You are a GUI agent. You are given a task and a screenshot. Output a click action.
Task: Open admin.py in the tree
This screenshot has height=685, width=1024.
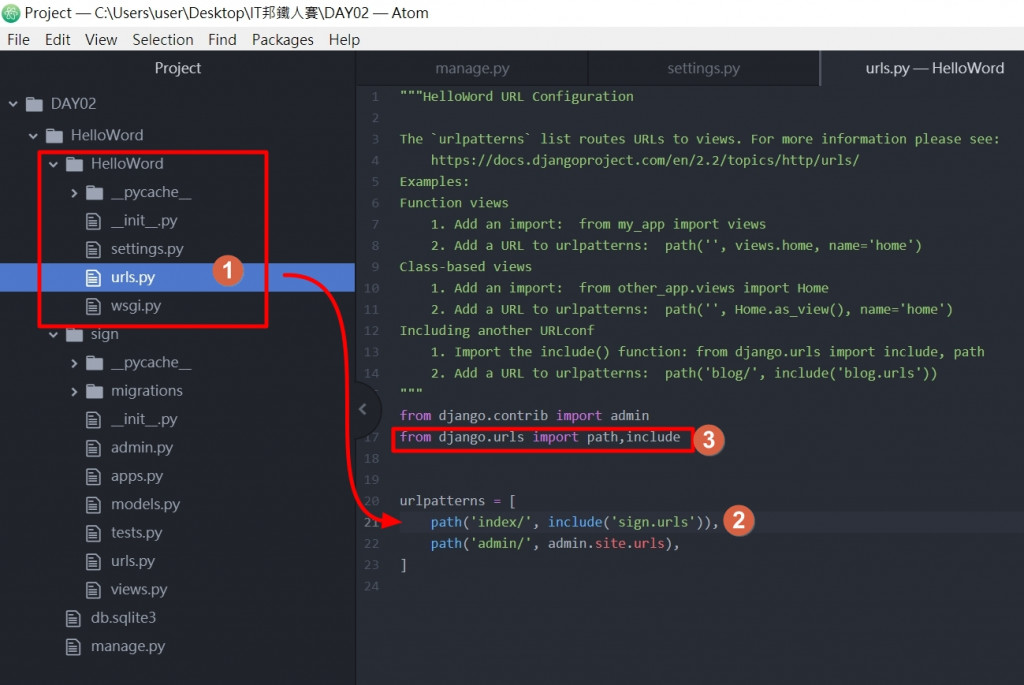[142, 447]
